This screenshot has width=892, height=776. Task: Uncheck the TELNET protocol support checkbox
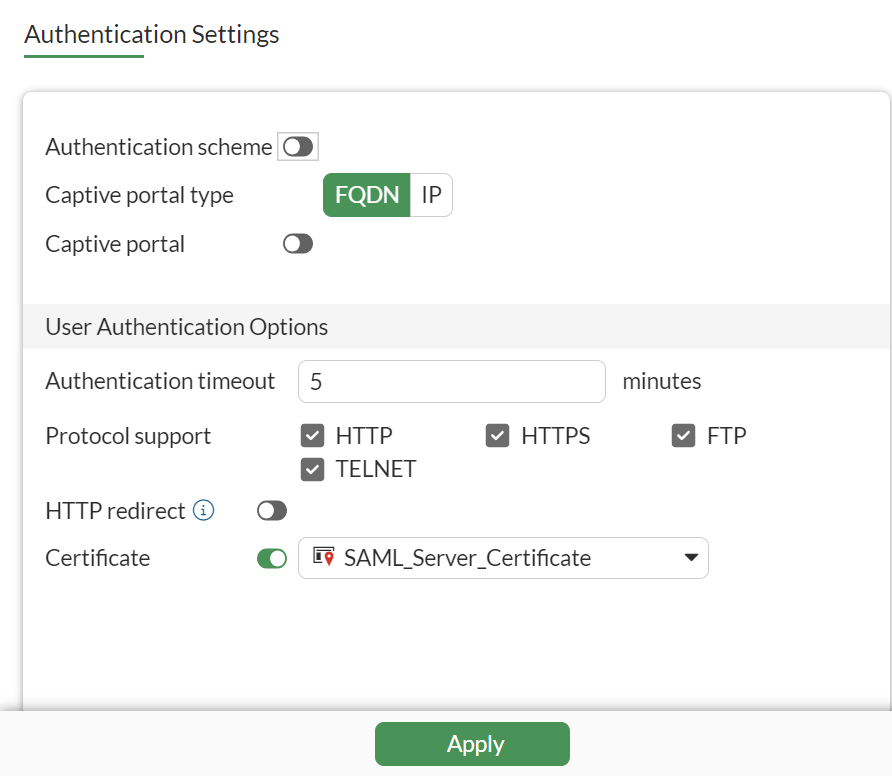pos(312,469)
